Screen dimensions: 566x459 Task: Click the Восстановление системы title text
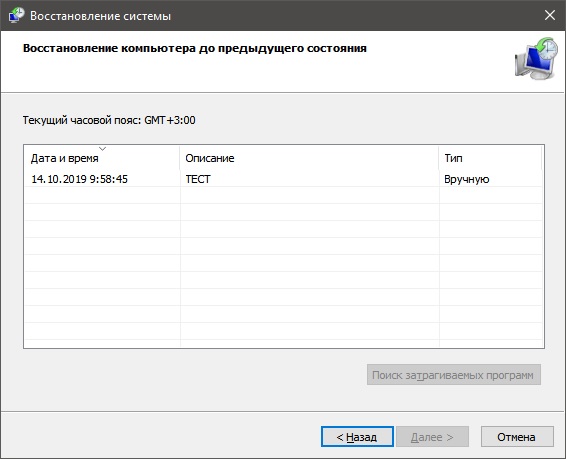(100, 16)
